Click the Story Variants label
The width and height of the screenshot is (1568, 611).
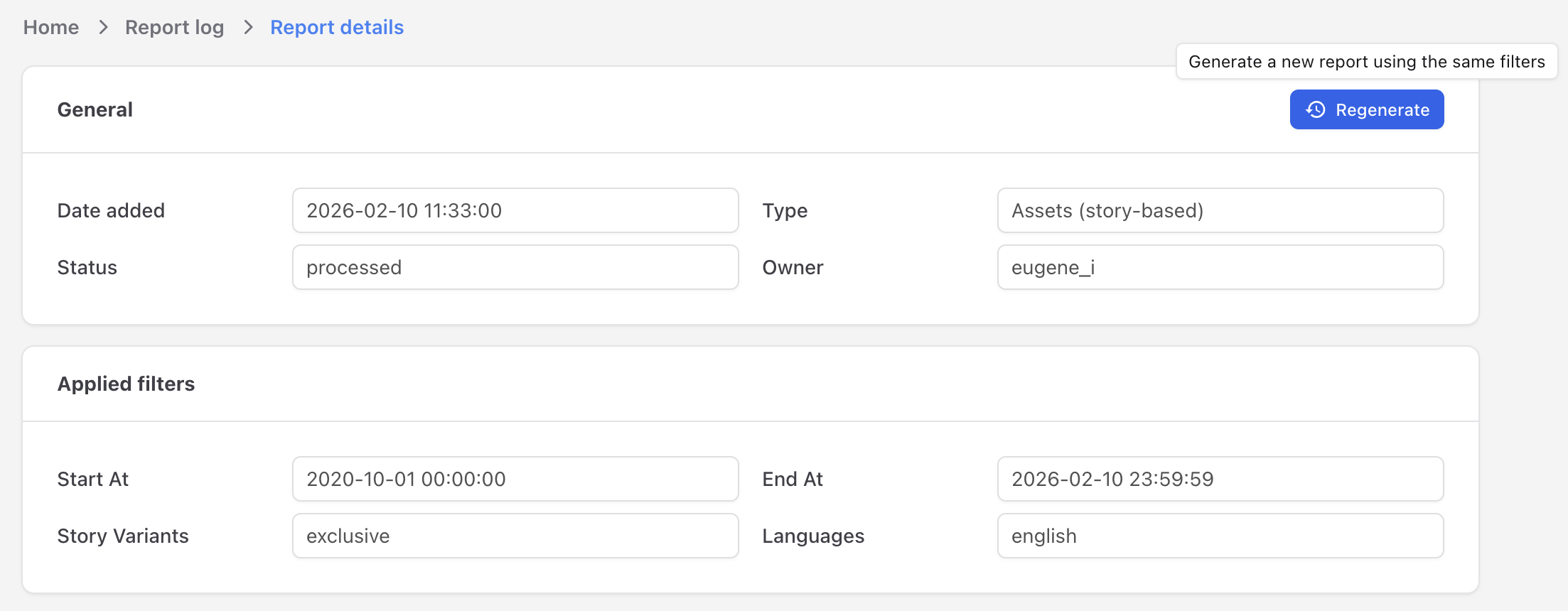point(123,536)
